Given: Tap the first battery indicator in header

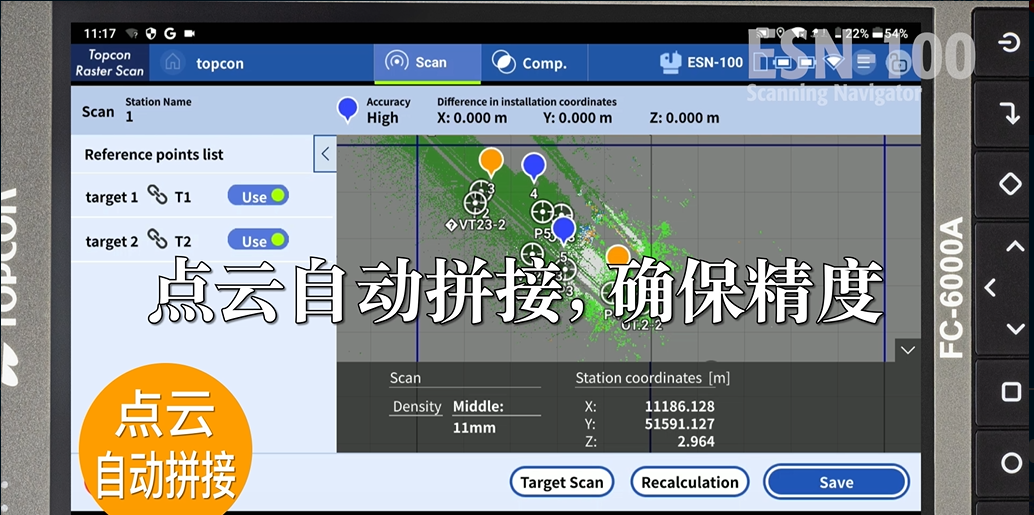Looking at the screenshot, I should pyautogui.click(x=783, y=63).
